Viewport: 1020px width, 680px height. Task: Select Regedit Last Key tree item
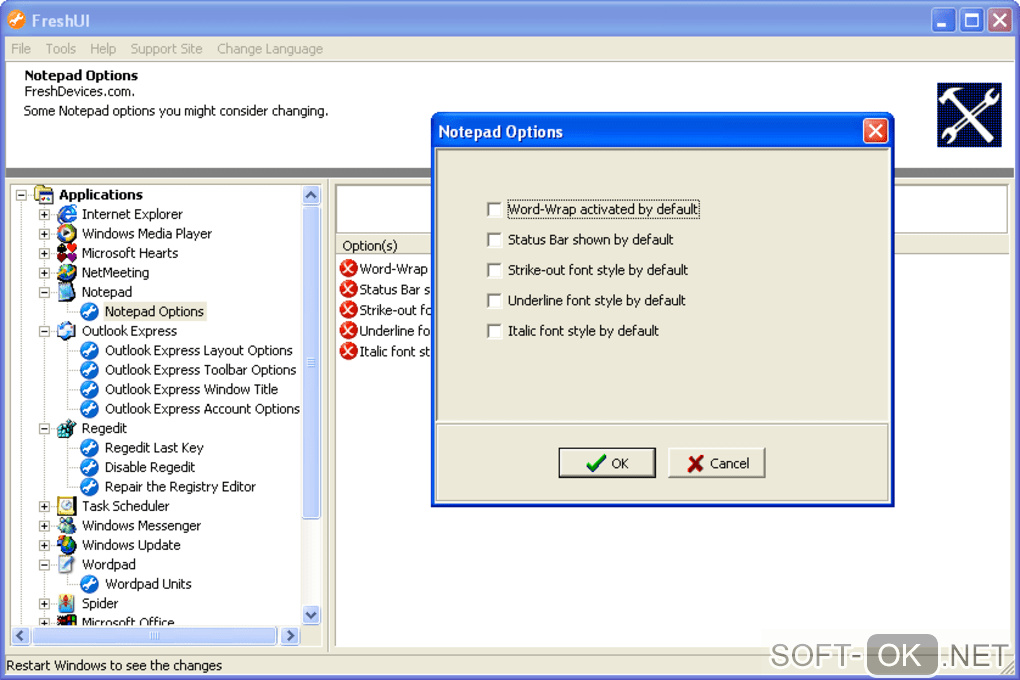[x=154, y=448]
